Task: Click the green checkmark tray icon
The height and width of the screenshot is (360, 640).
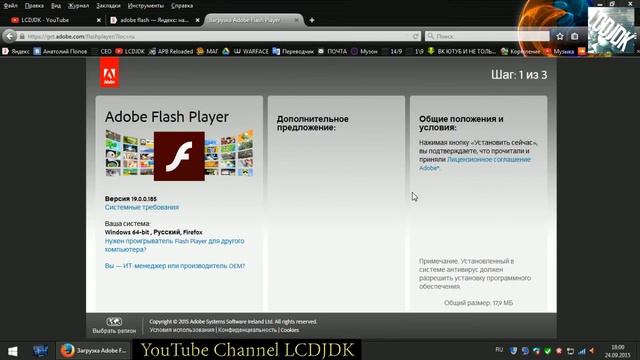Action: pyautogui.click(x=548, y=351)
